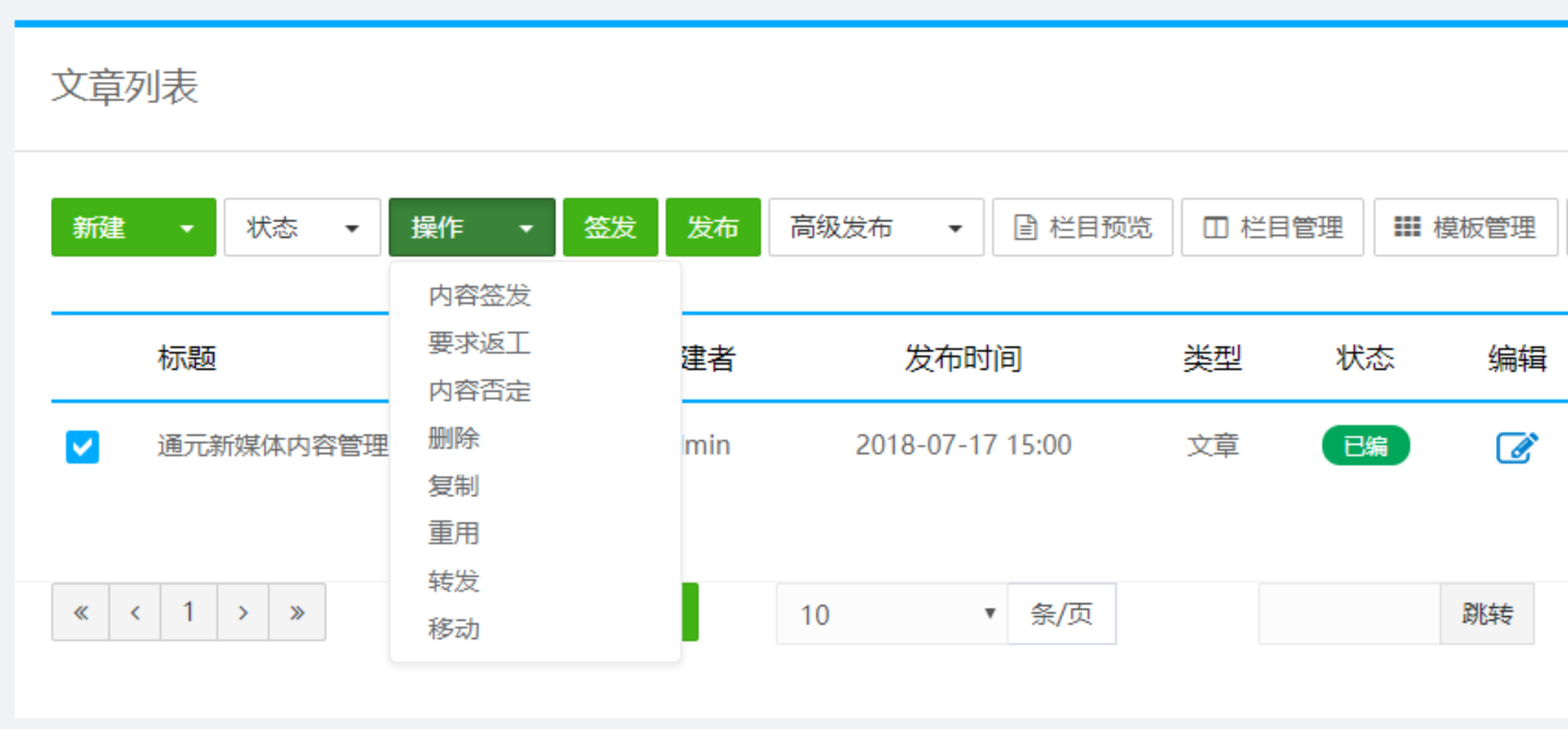Screen dimensions: 1568x730
Task: Jump to last page of pagination
Action: click(297, 612)
